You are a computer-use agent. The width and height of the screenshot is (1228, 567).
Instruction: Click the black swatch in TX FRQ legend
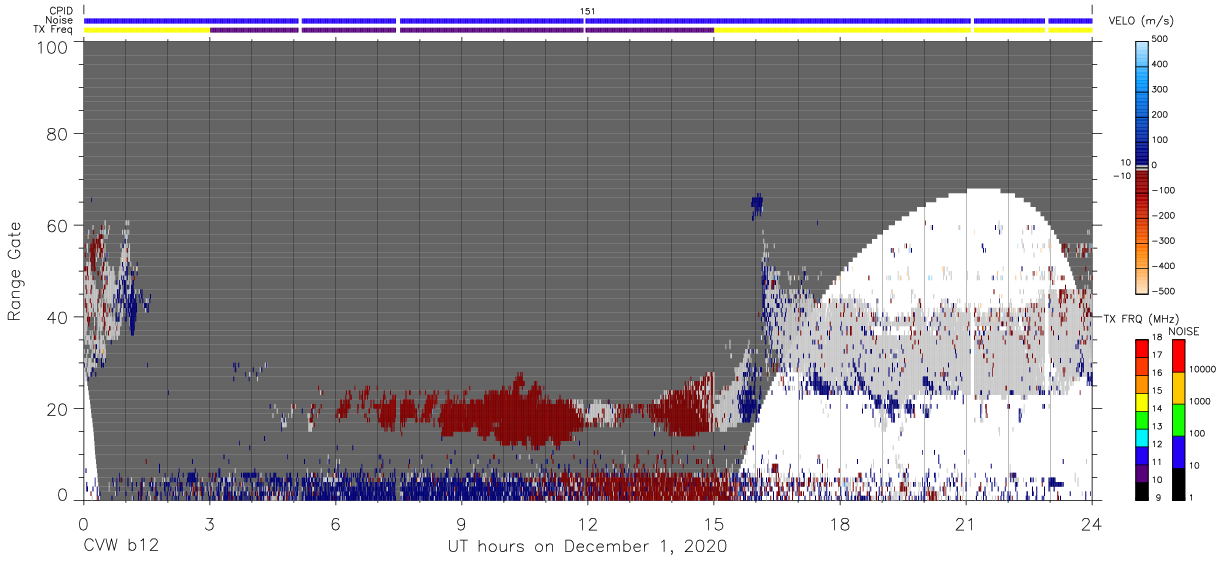pyautogui.click(x=1142, y=492)
